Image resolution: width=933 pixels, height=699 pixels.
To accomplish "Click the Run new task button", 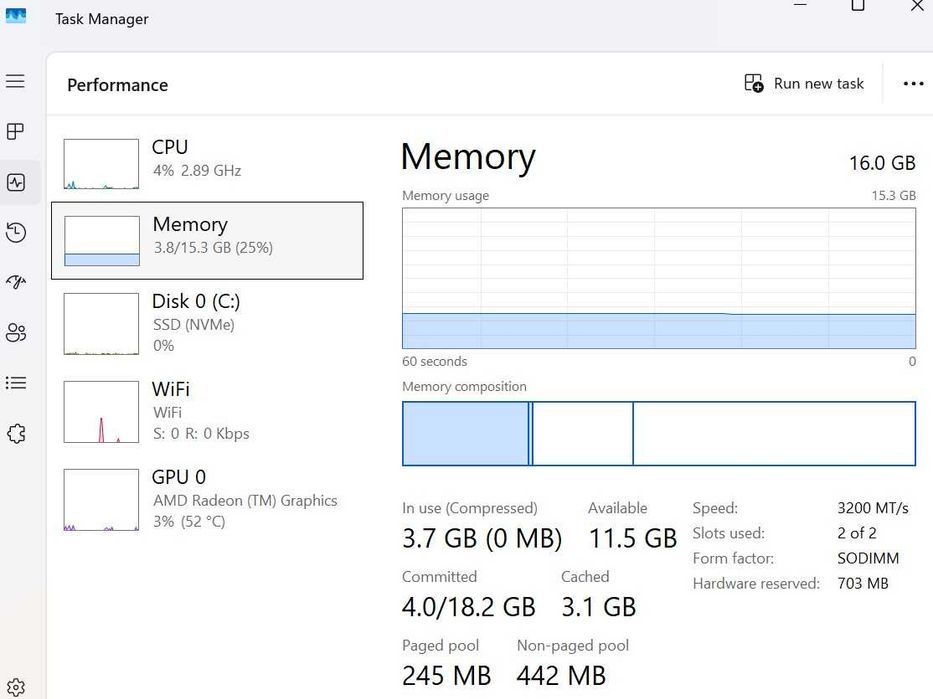I will pyautogui.click(x=804, y=84).
